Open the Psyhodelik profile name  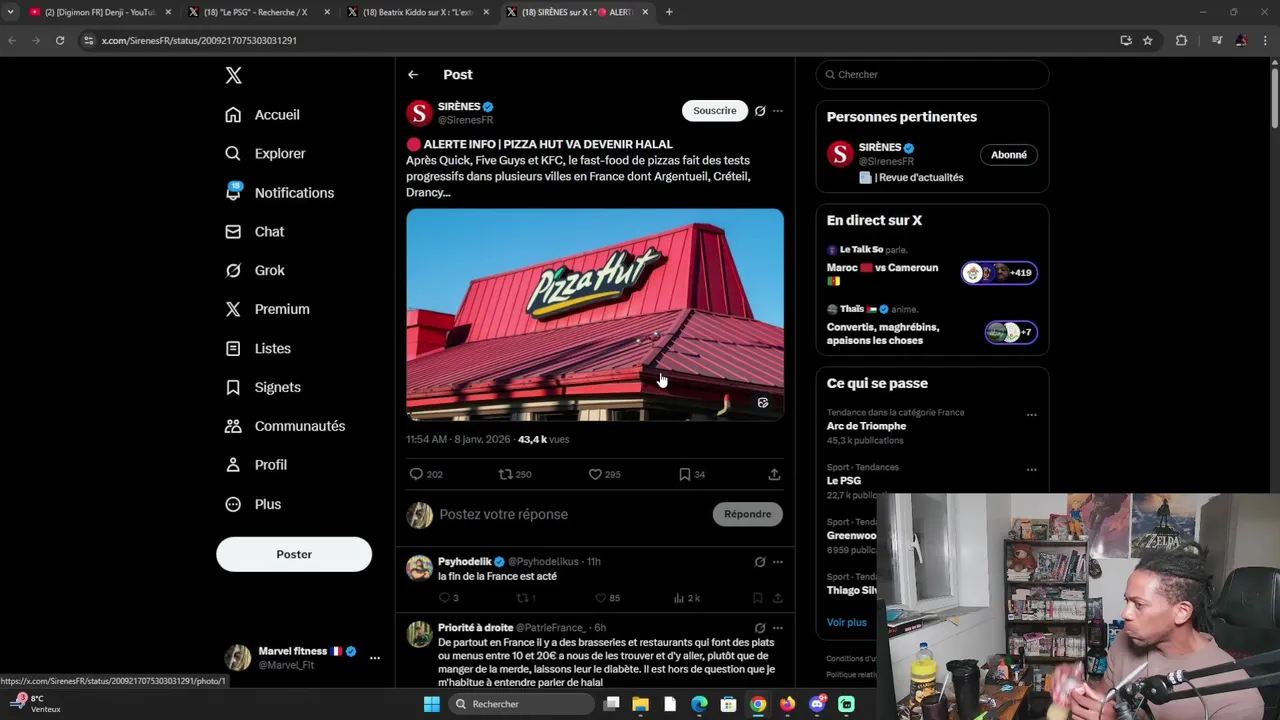(x=465, y=562)
